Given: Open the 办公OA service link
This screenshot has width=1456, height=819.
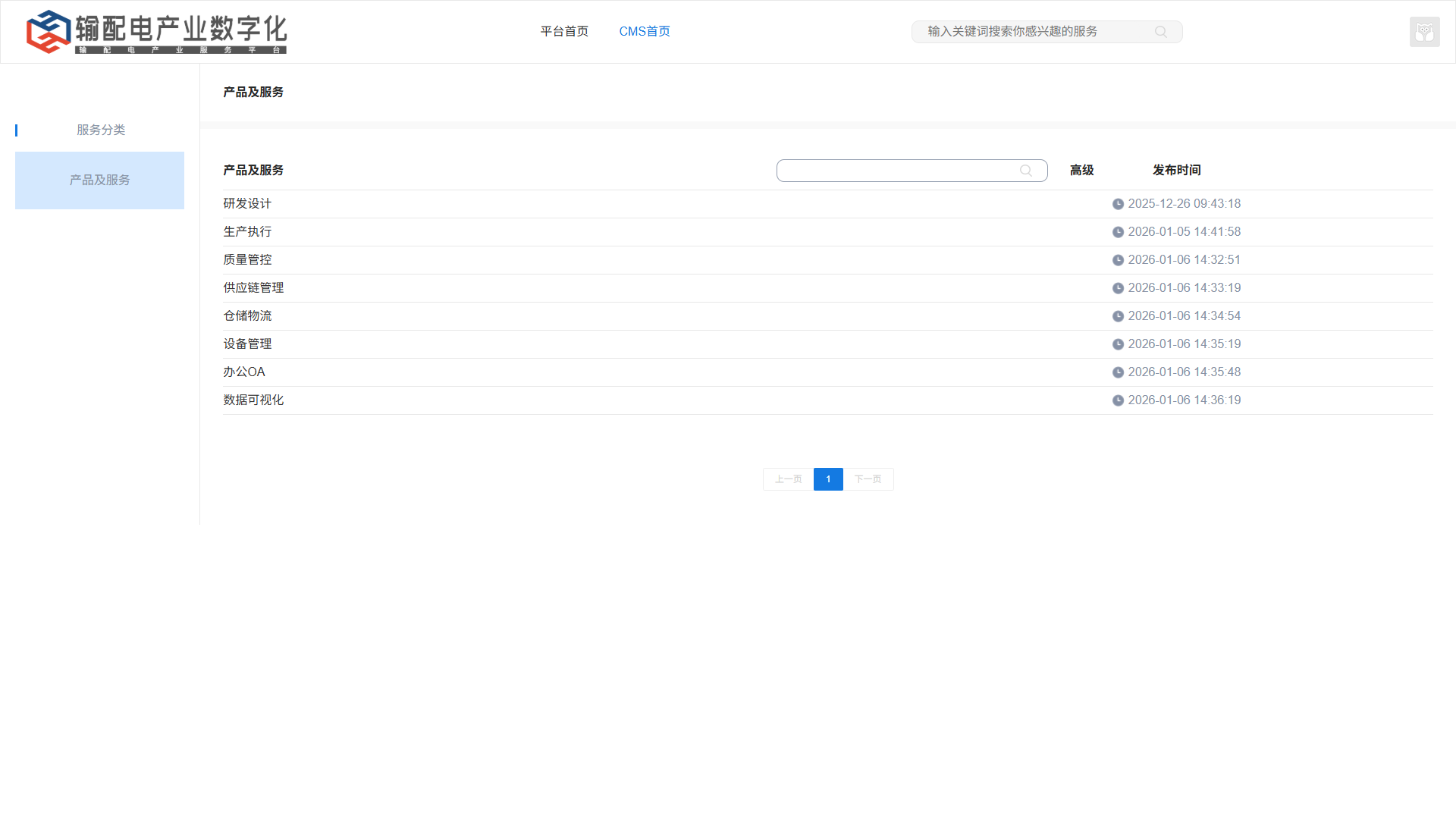Looking at the screenshot, I should [244, 372].
